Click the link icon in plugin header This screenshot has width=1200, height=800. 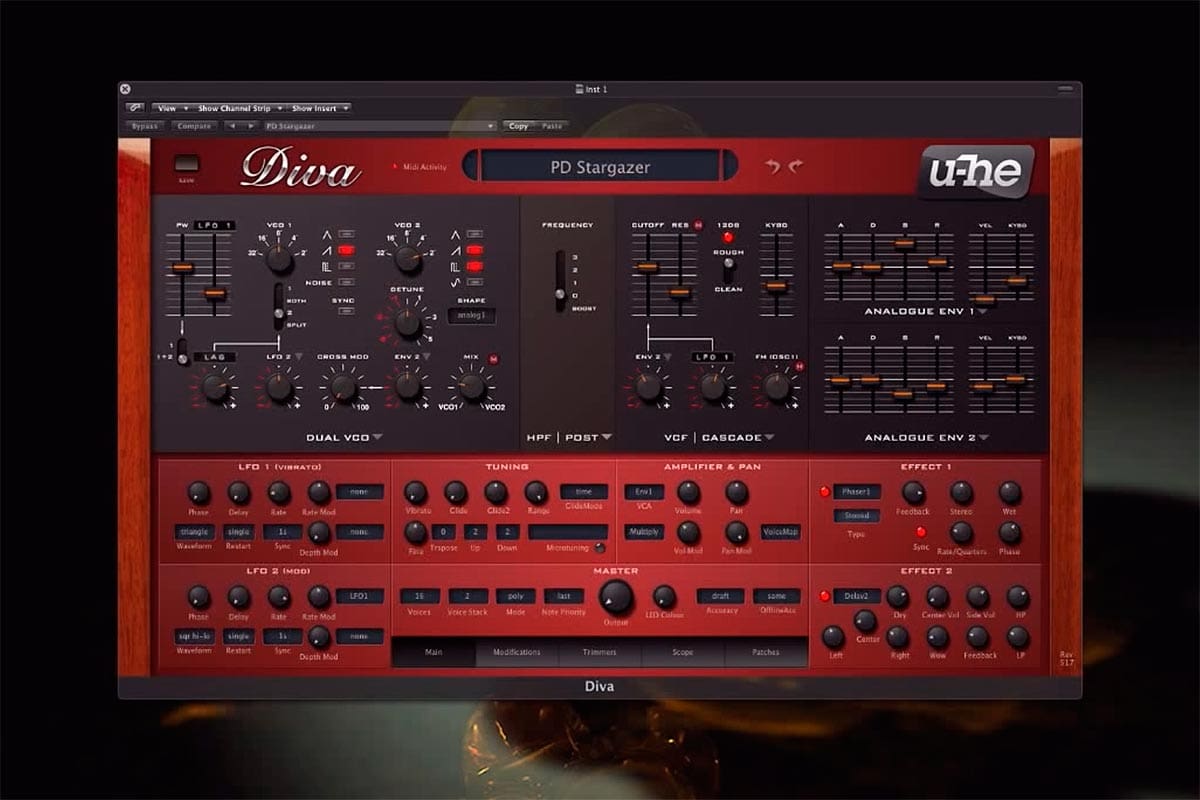[x=134, y=108]
